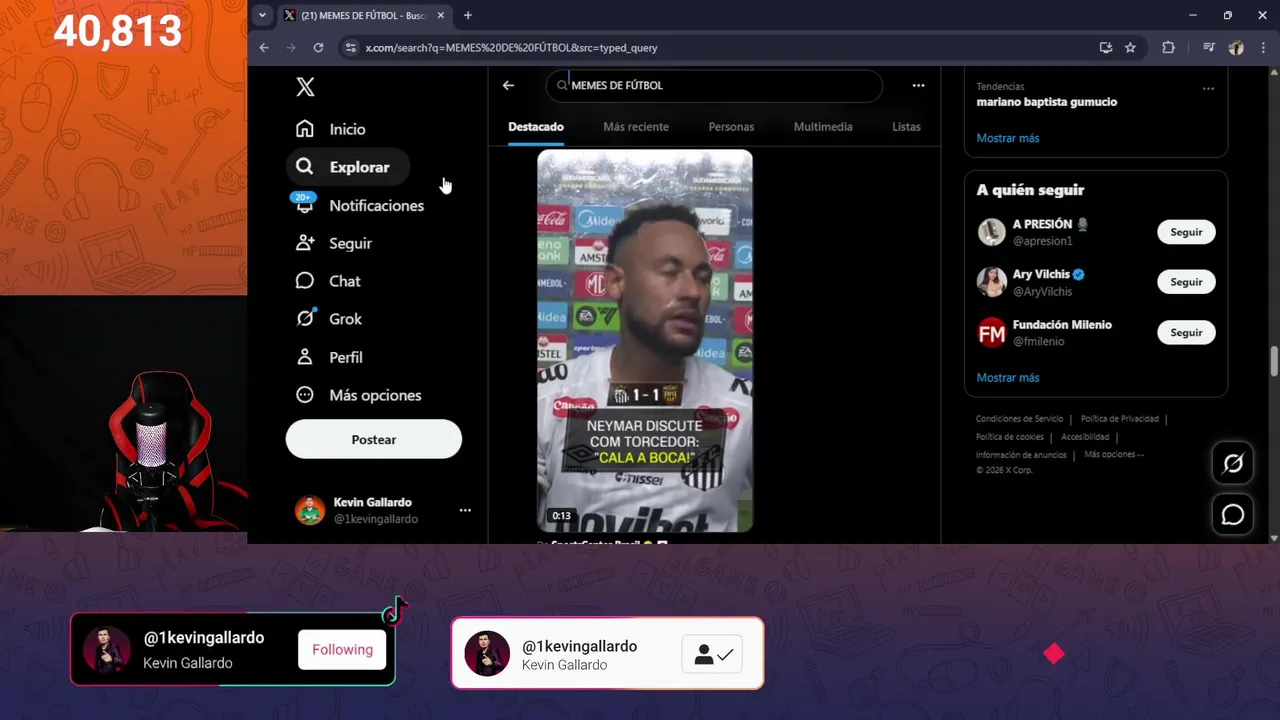Open Chrome three-dot menu
Viewport: 1280px width, 720px height.
point(1262,47)
